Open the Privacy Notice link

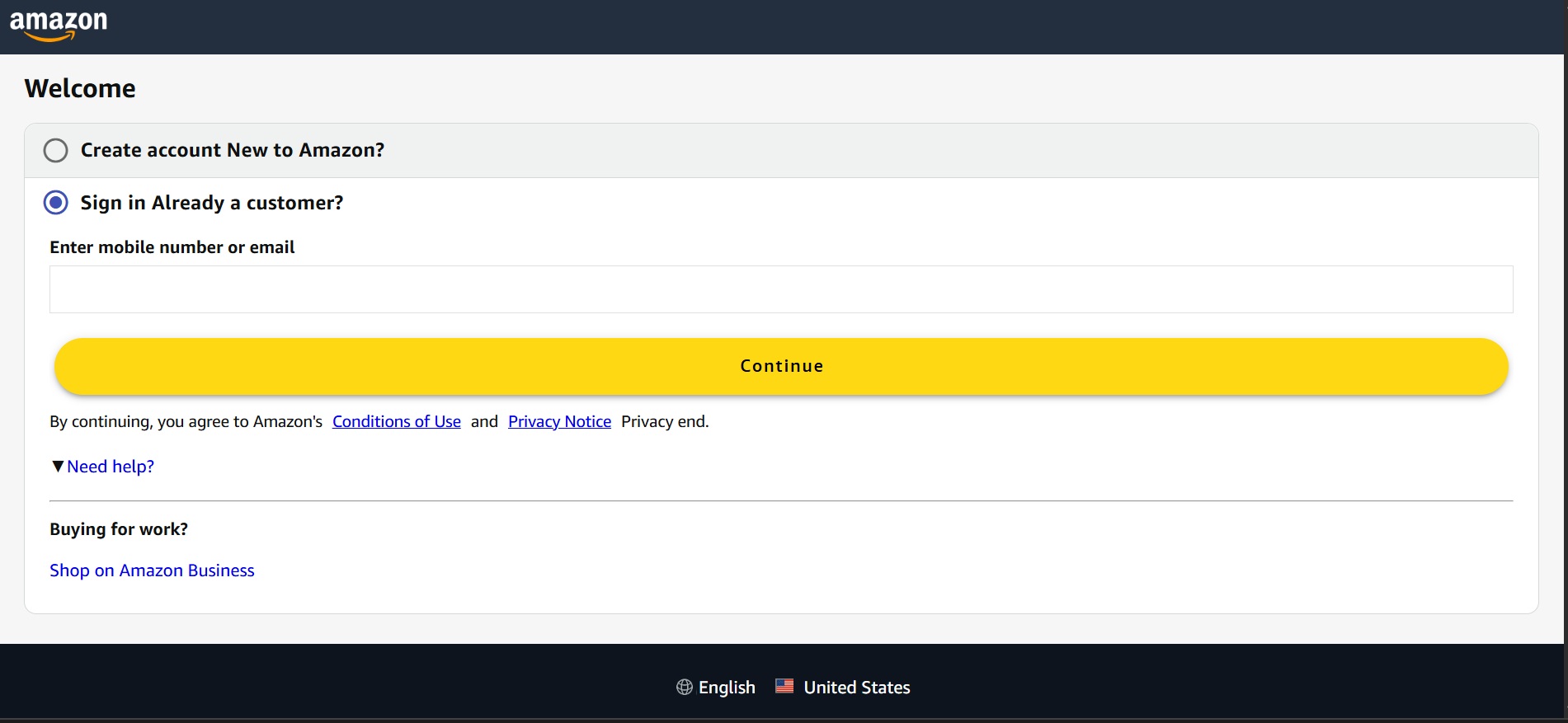point(559,421)
